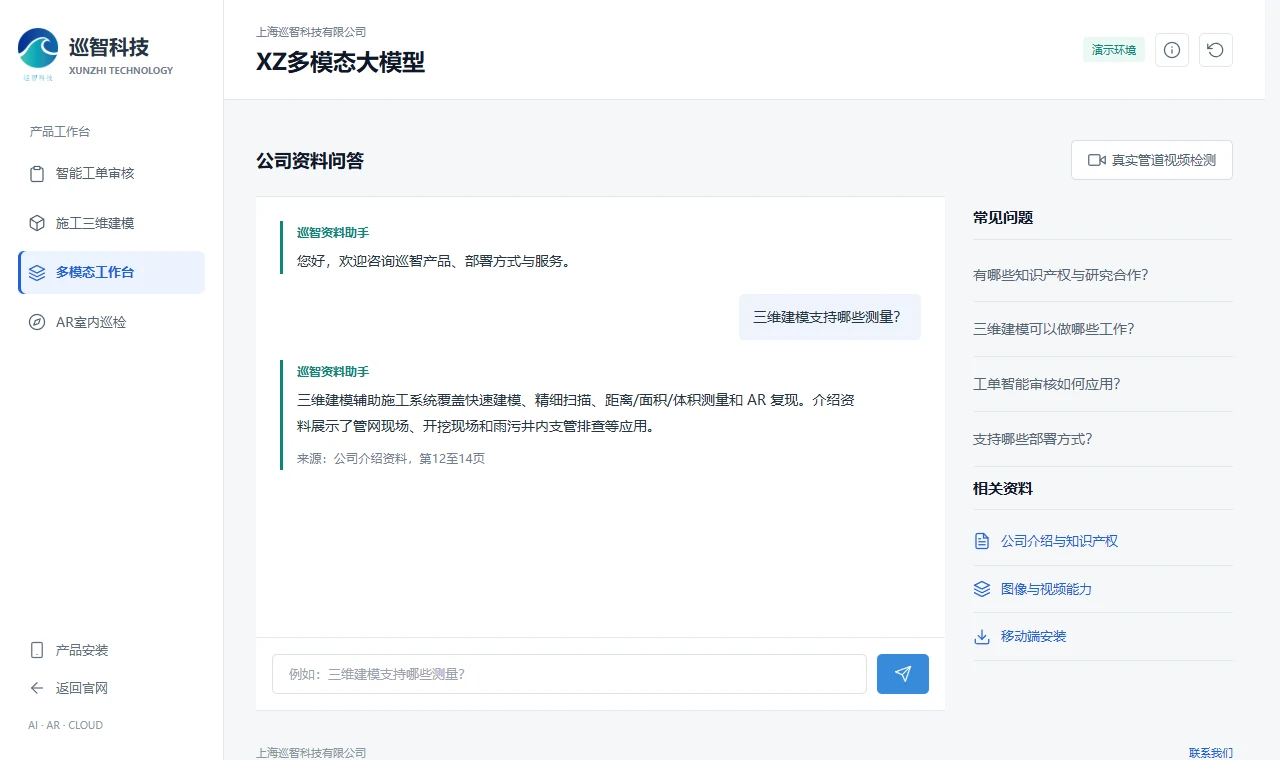
Task: Select 多模态工作台 in the sidebar
Action: pos(111,273)
